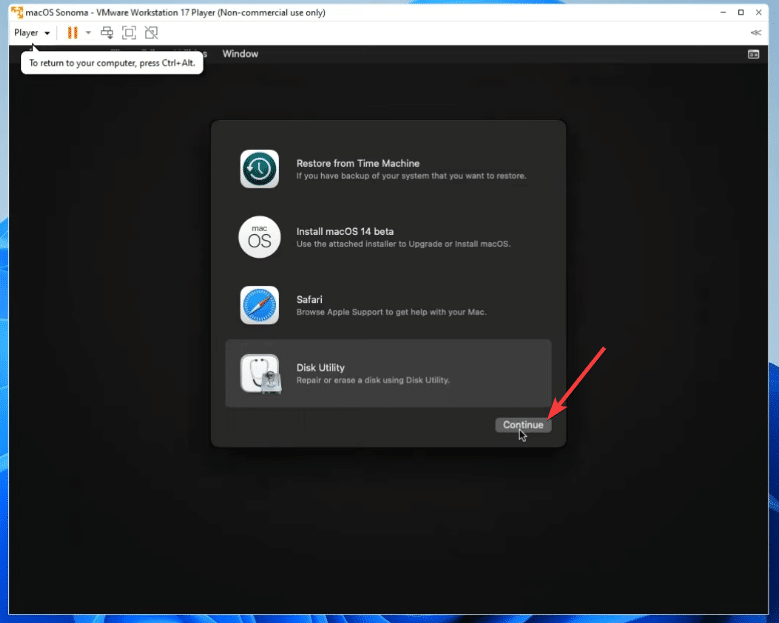Click Send Ctrl+Alt+Del toolbar icon
The image size is (779, 623).
tap(107, 33)
